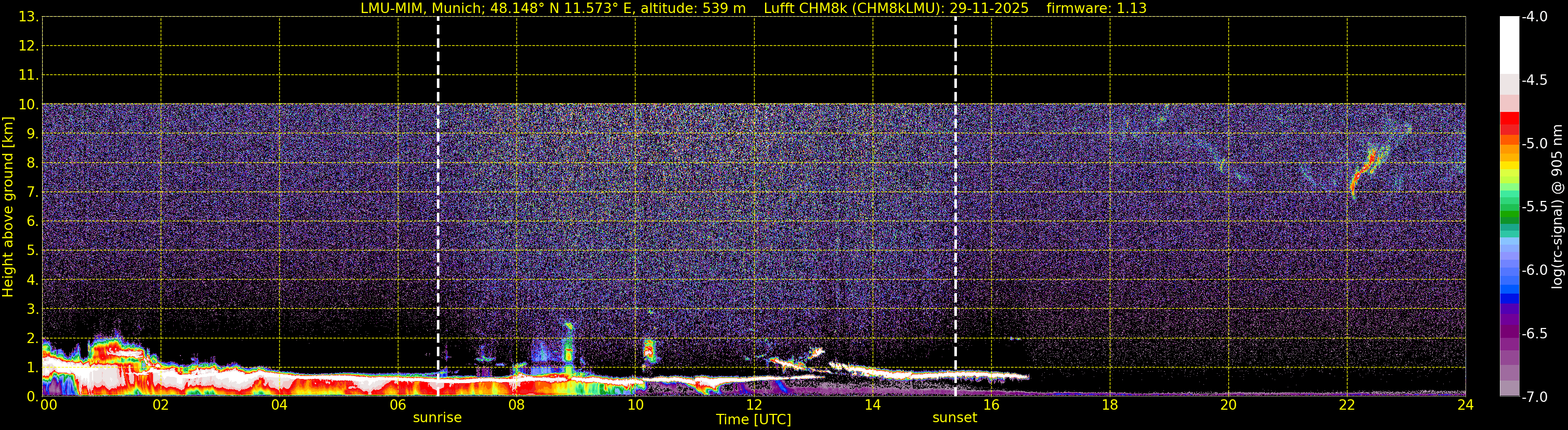Click the date '29-11-2025' in the title

[x=989, y=8]
